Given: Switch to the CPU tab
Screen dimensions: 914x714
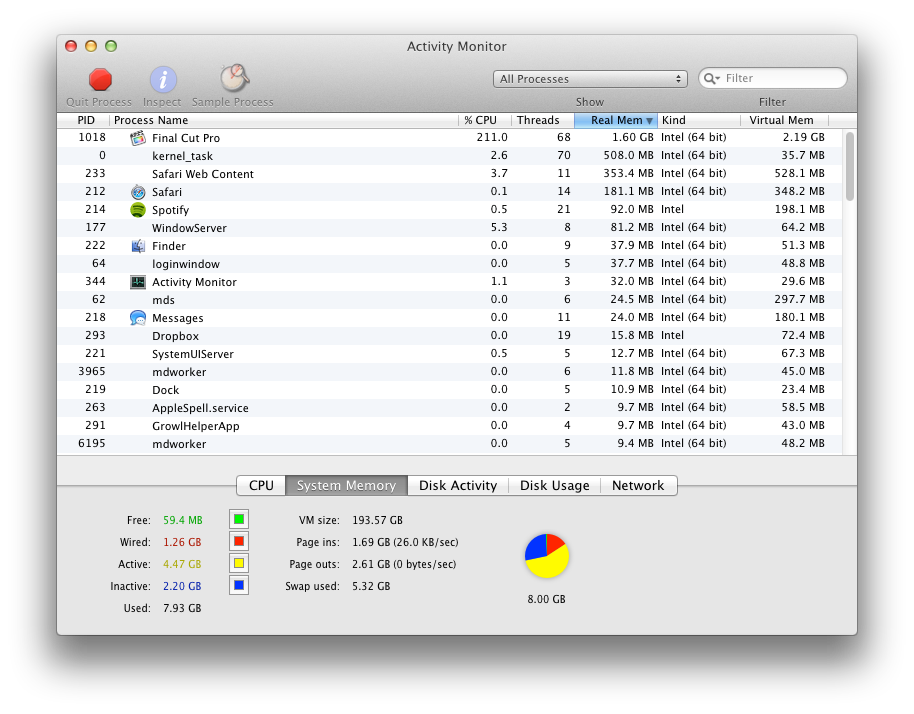Looking at the screenshot, I should click(x=261, y=486).
